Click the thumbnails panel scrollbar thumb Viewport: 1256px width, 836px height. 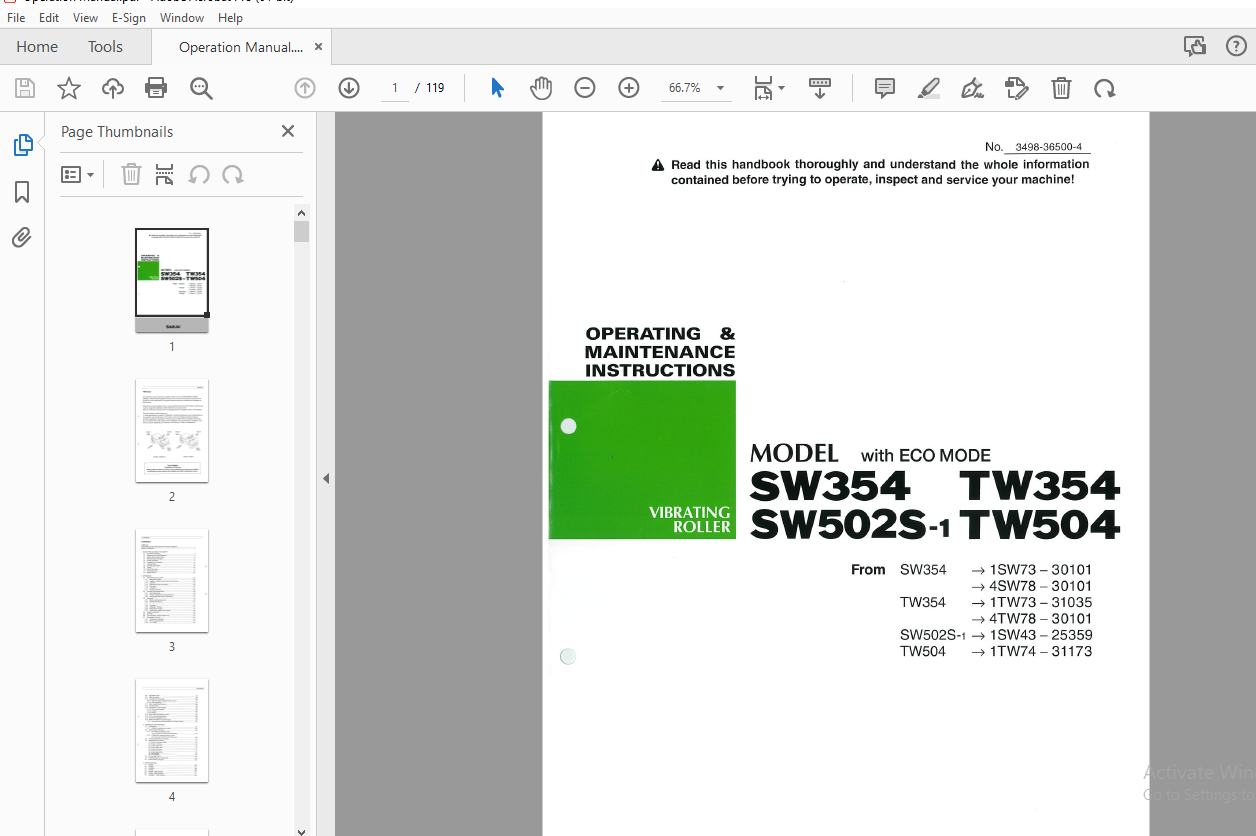coord(302,232)
